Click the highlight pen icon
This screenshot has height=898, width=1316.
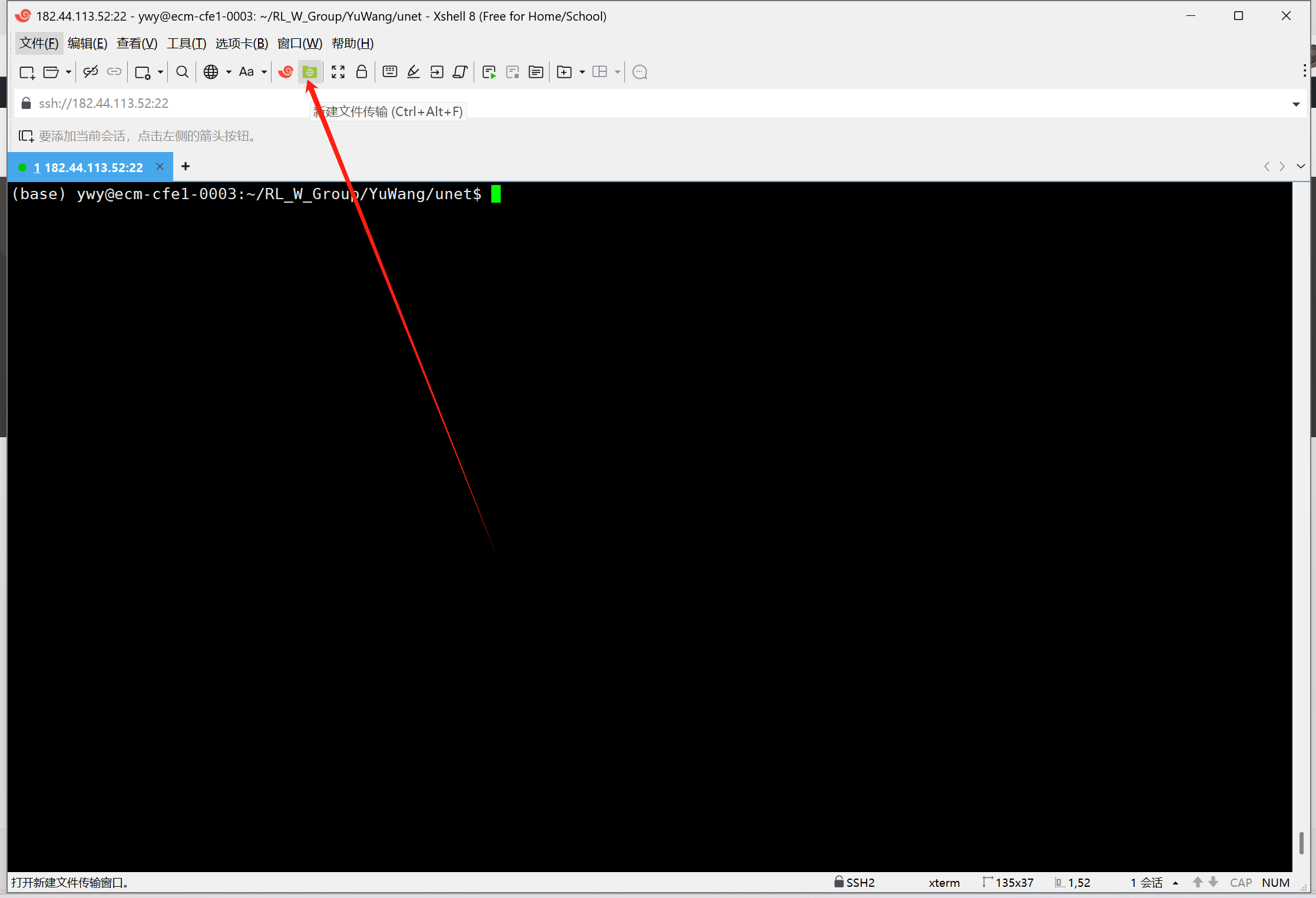pos(414,72)
